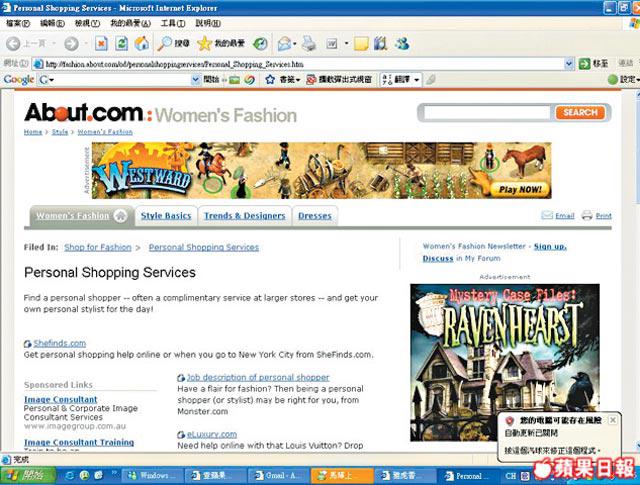Screen dimensions: 640x485
Task: Open the Google bookmarks dropdown arrow
Action: click(298, 80)
